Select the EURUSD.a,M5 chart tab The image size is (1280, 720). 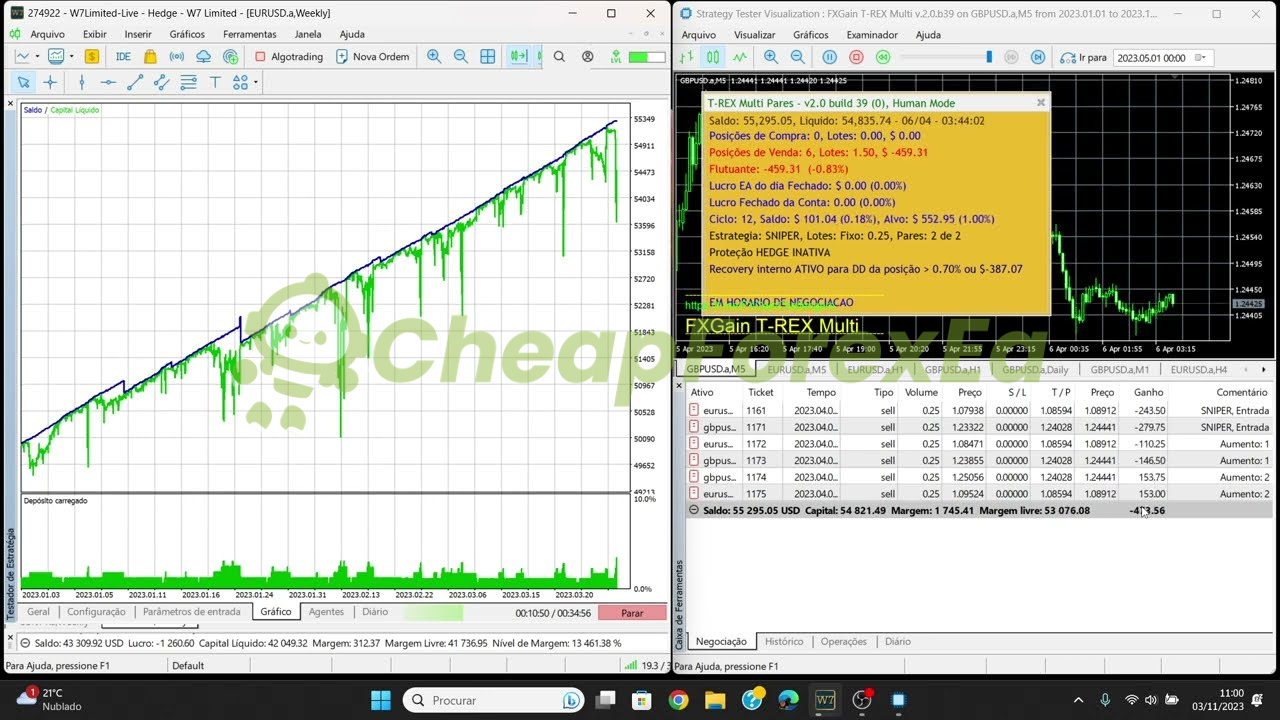tap(797, 369)
